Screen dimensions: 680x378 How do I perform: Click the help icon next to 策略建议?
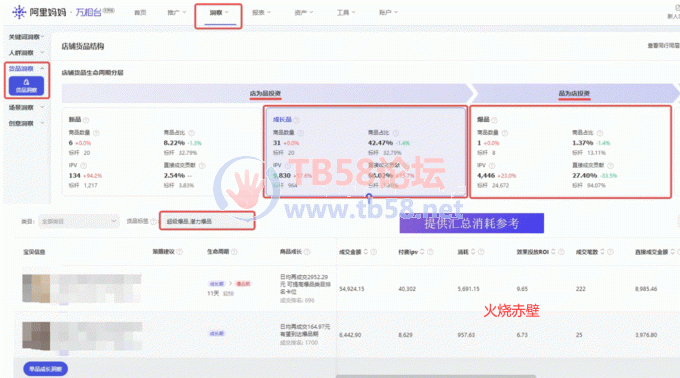(180, 252)
